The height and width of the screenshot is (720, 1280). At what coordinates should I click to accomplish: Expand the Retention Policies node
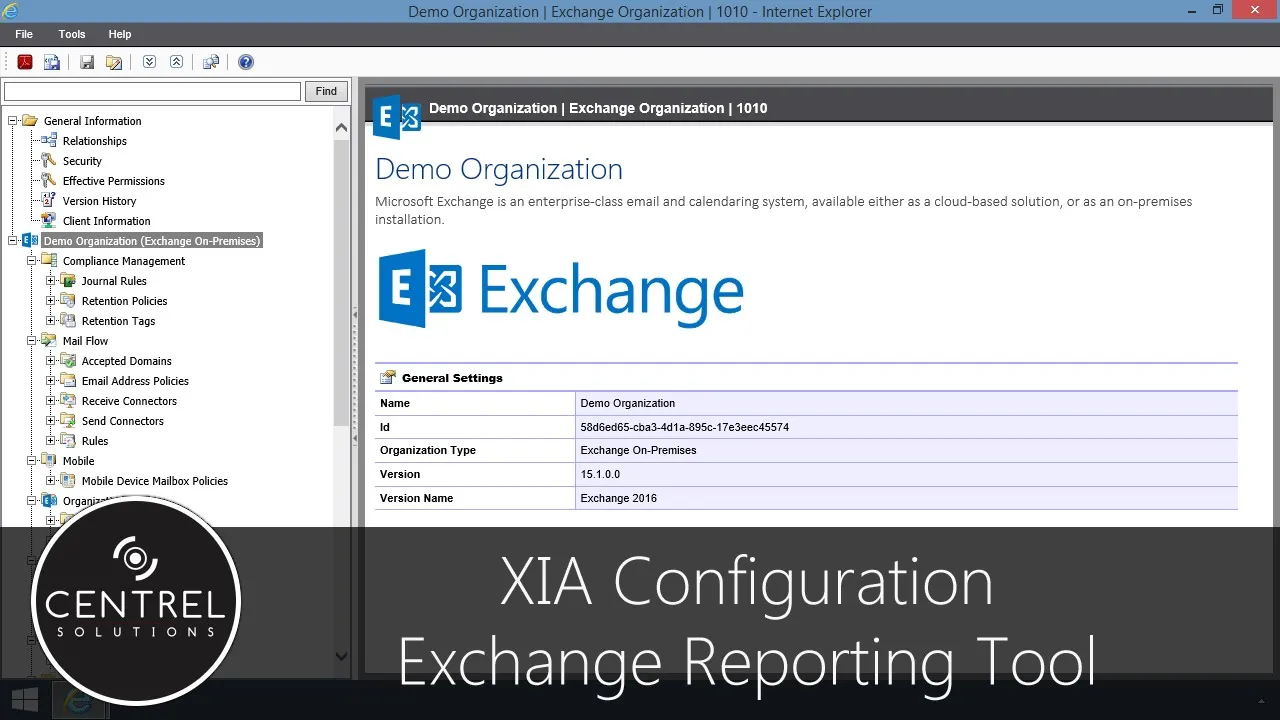51,301
